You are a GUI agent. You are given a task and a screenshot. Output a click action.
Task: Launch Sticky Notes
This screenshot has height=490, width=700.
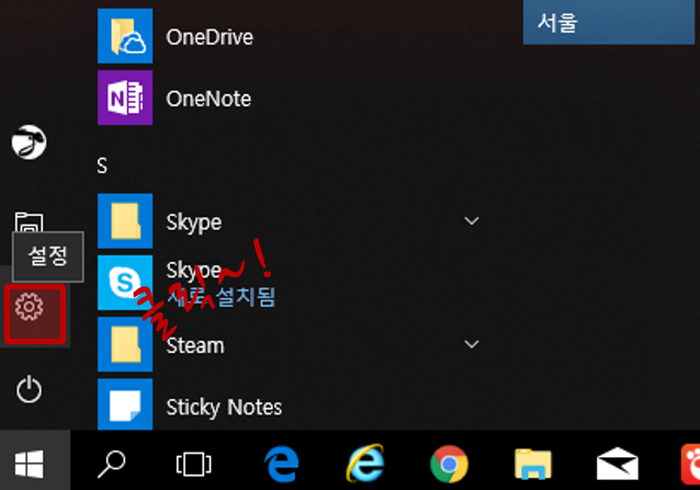pyautogui.click(x=290, y=405)
